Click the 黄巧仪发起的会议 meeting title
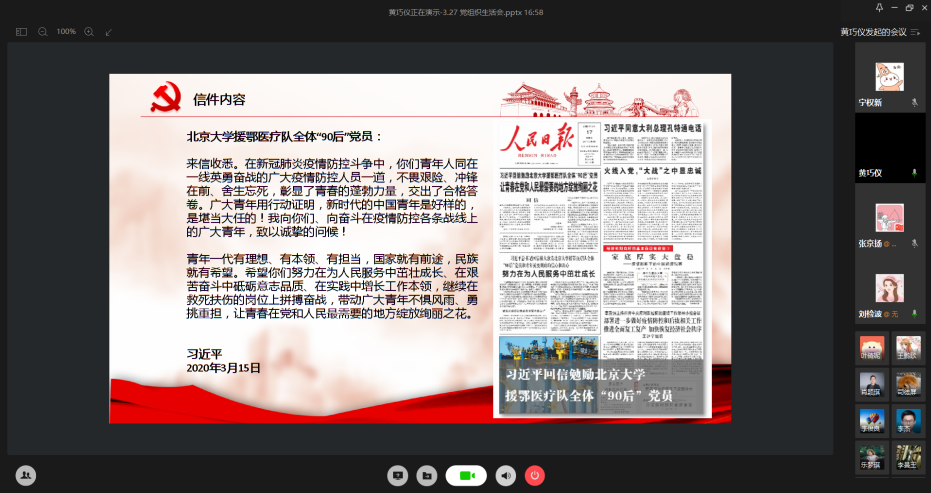Screen dimensions: 931x493 873,32
